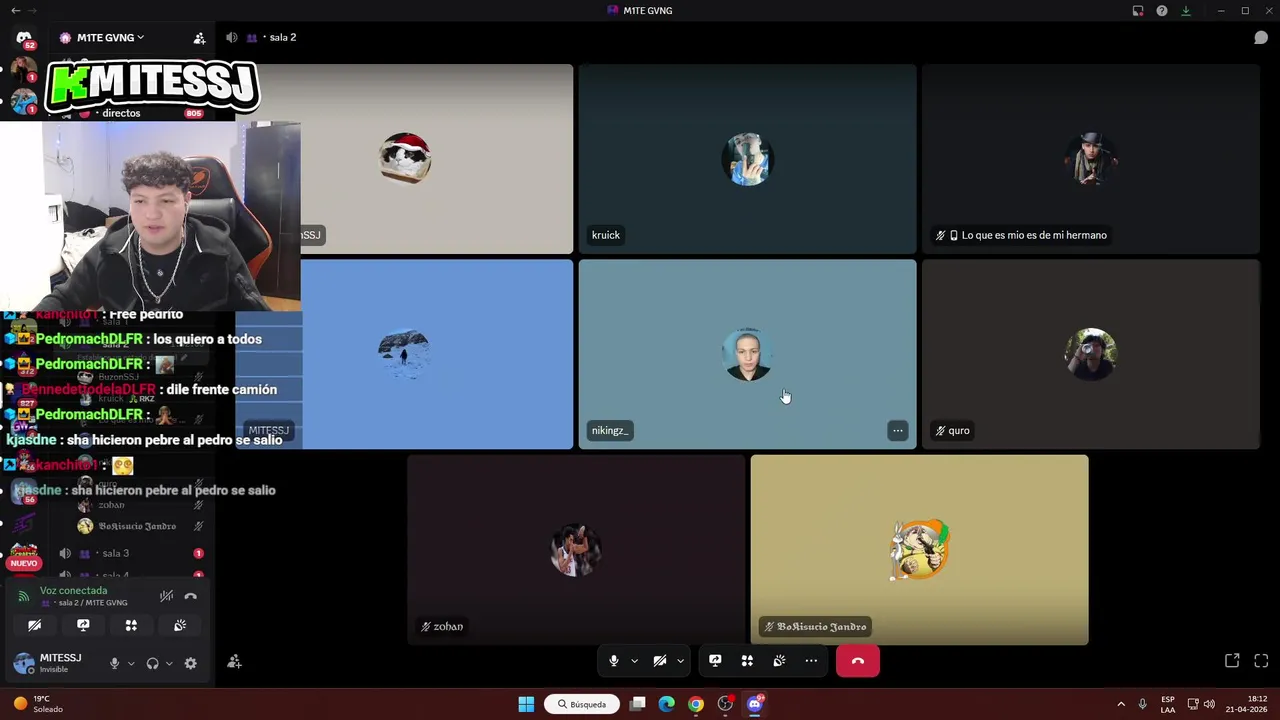
Task: Turn on camera in the voice panel
Action: [x=34, y=625]
